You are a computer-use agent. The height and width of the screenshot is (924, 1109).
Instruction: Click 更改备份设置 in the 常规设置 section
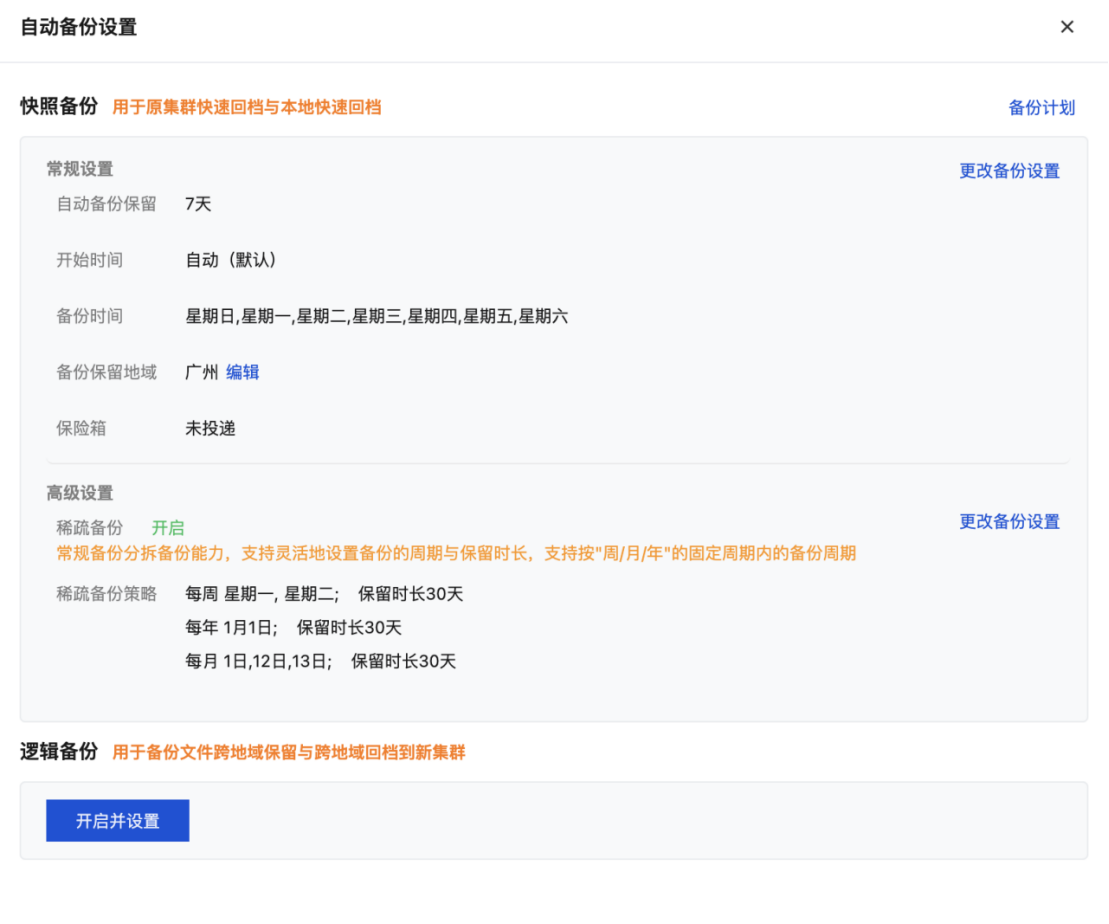point(1009,171)
